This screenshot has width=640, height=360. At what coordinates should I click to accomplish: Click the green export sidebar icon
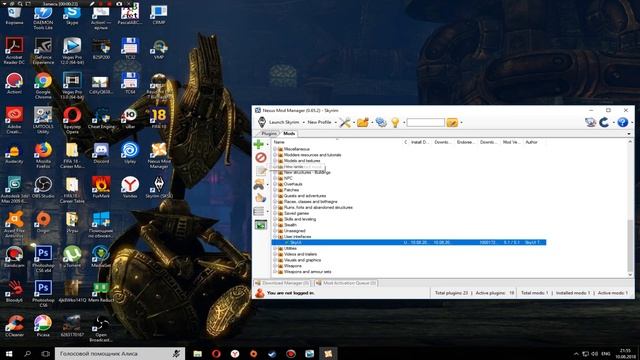coord(261,224)
